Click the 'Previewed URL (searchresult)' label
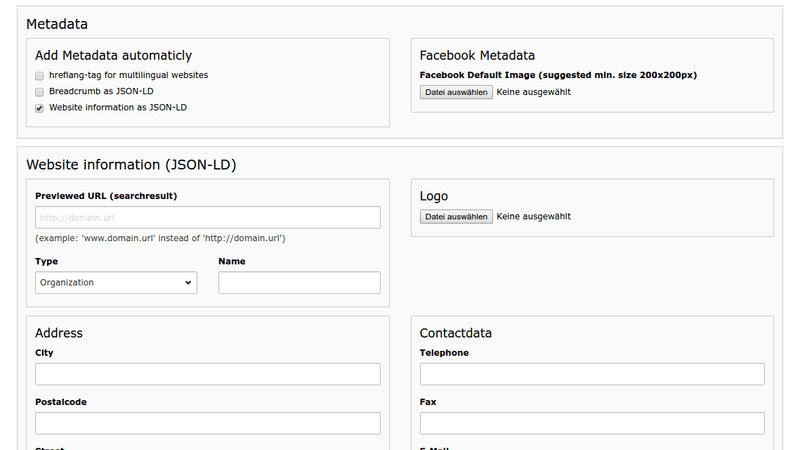The image size is (800, 450). point(106,196)
